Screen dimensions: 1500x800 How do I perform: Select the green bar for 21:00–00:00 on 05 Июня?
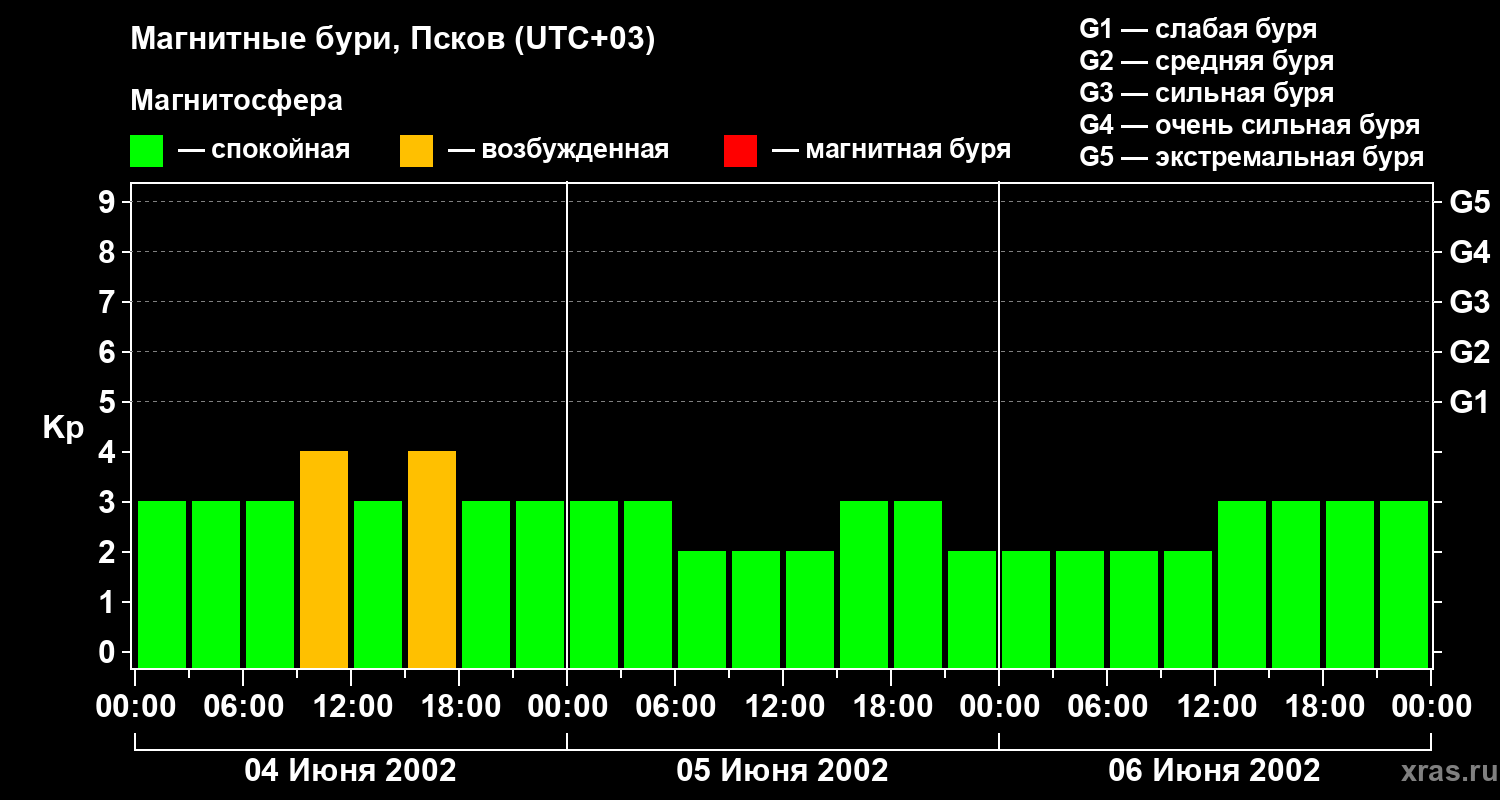[x=972, y=609]
